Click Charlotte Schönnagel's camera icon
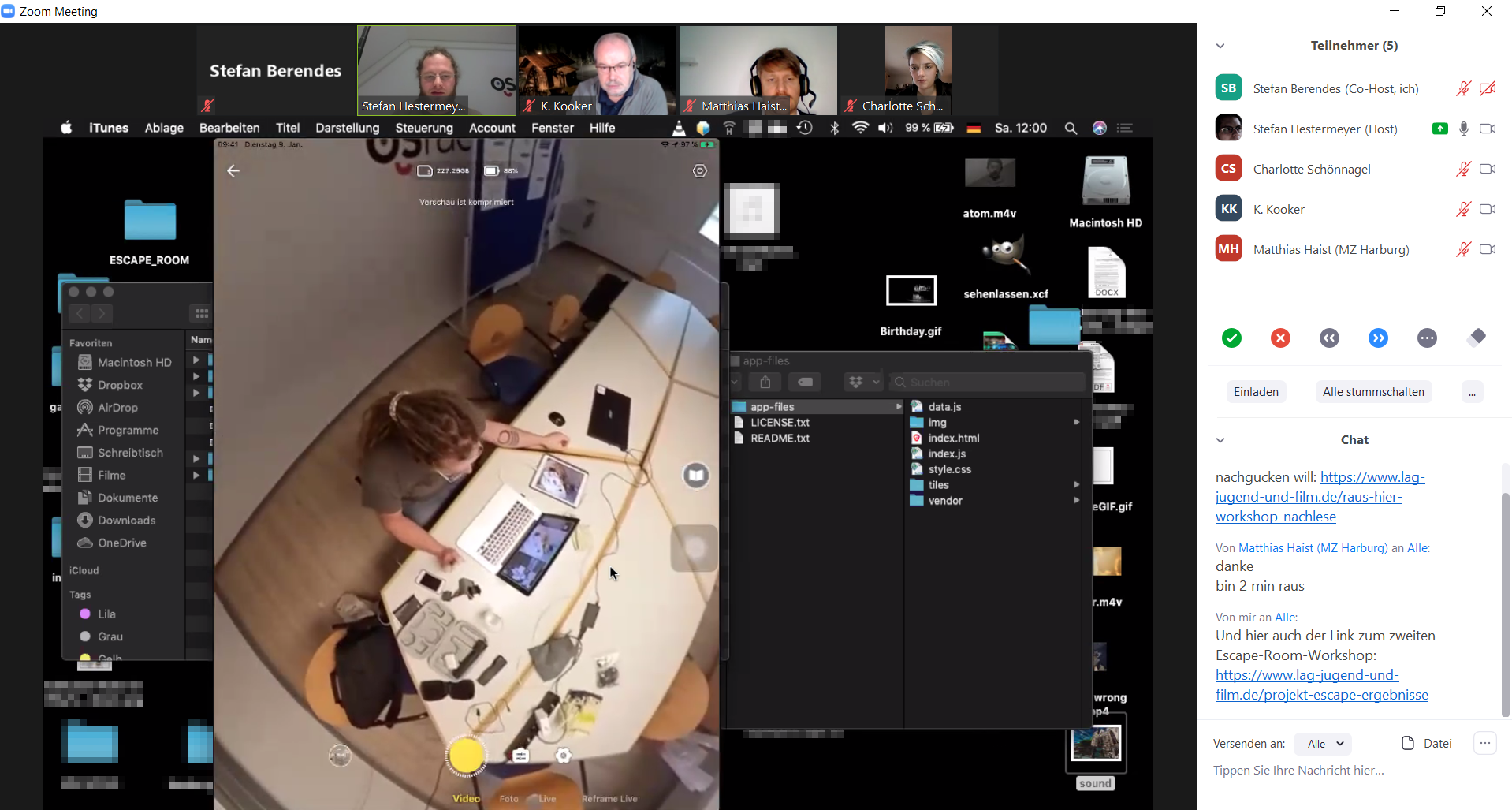1512x810 pixels. [x=1488, y=169]
